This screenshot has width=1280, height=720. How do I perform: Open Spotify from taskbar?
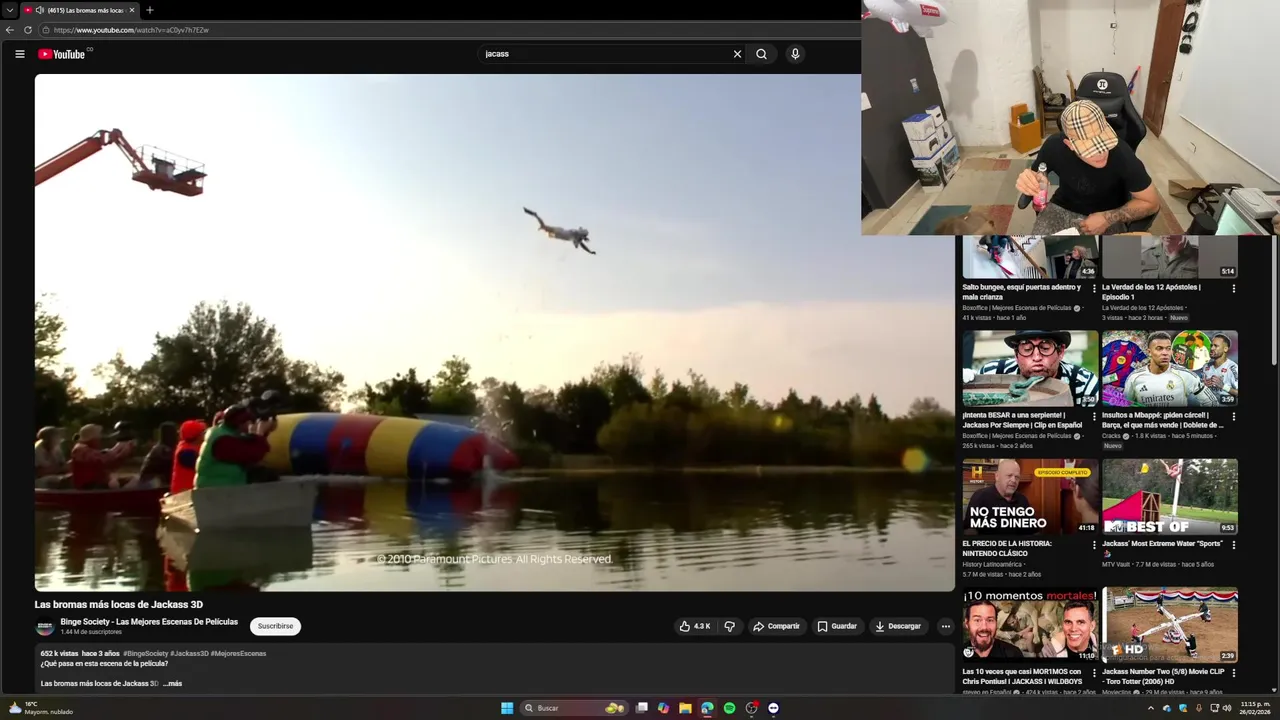729,708
